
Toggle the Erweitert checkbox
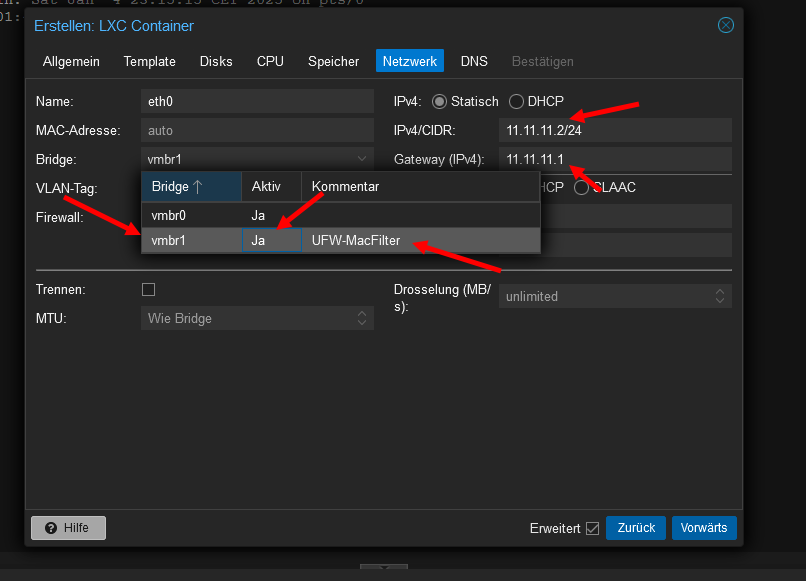click(592, 528)
